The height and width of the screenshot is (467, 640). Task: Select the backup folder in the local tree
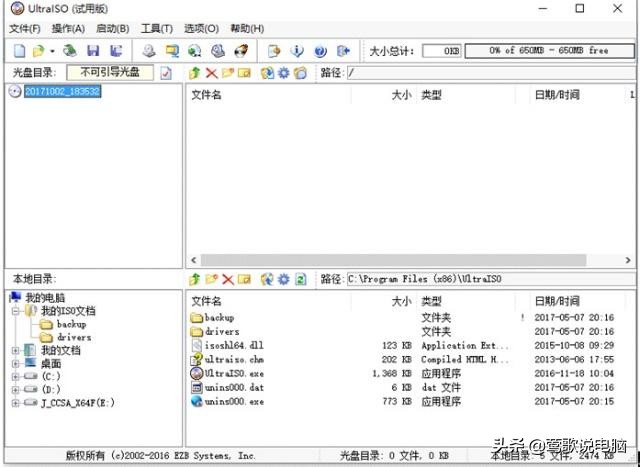tap(71, 324)
